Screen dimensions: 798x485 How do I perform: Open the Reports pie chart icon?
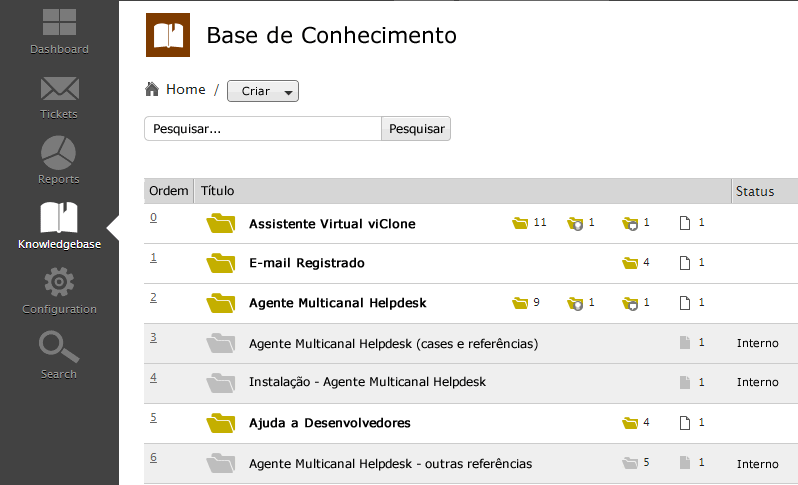[x=59, y=153]
